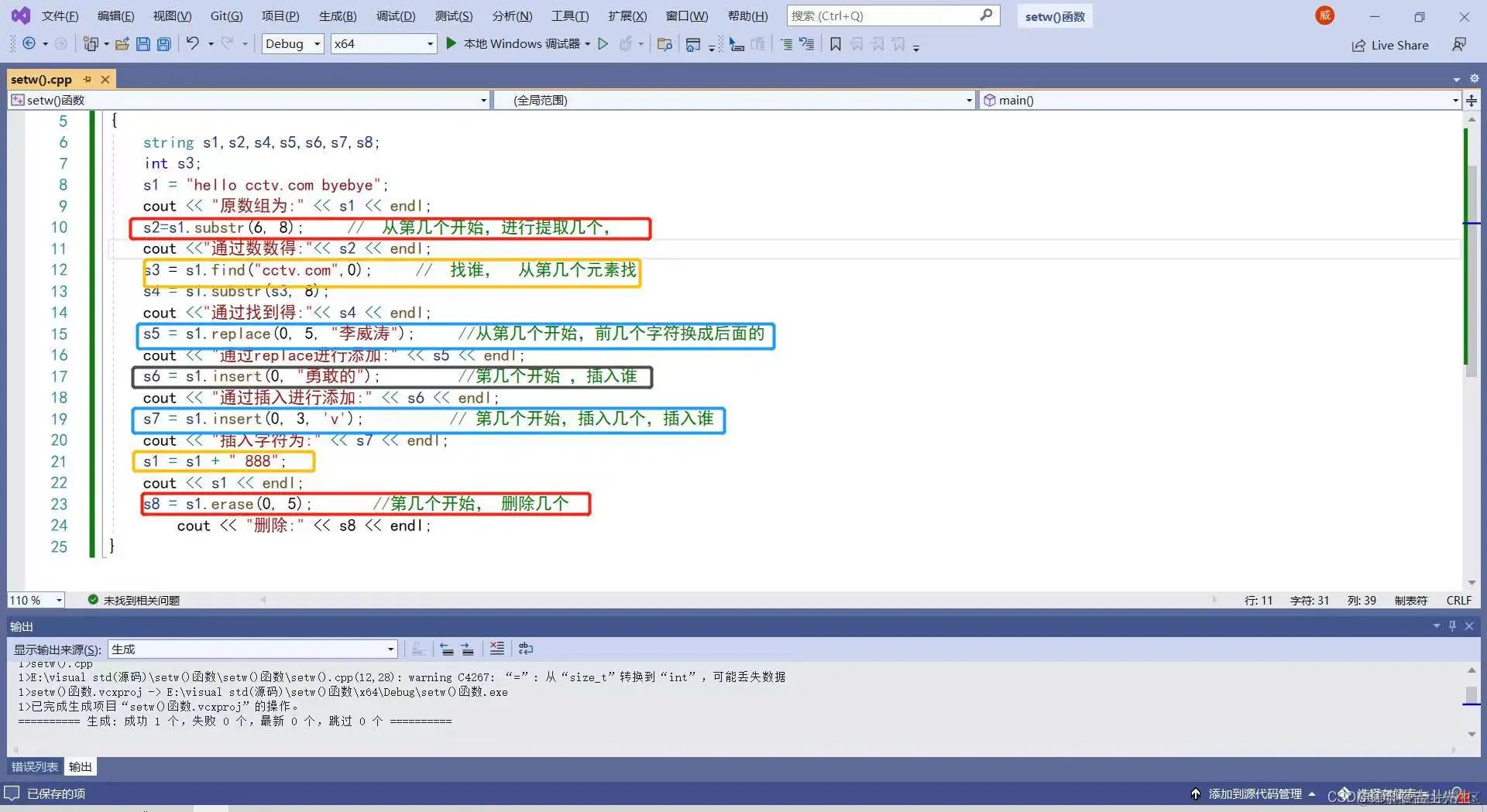The image size is (1487, 812).
Task: Click the CRLF line ending indicator
Action: point(1459,600)
